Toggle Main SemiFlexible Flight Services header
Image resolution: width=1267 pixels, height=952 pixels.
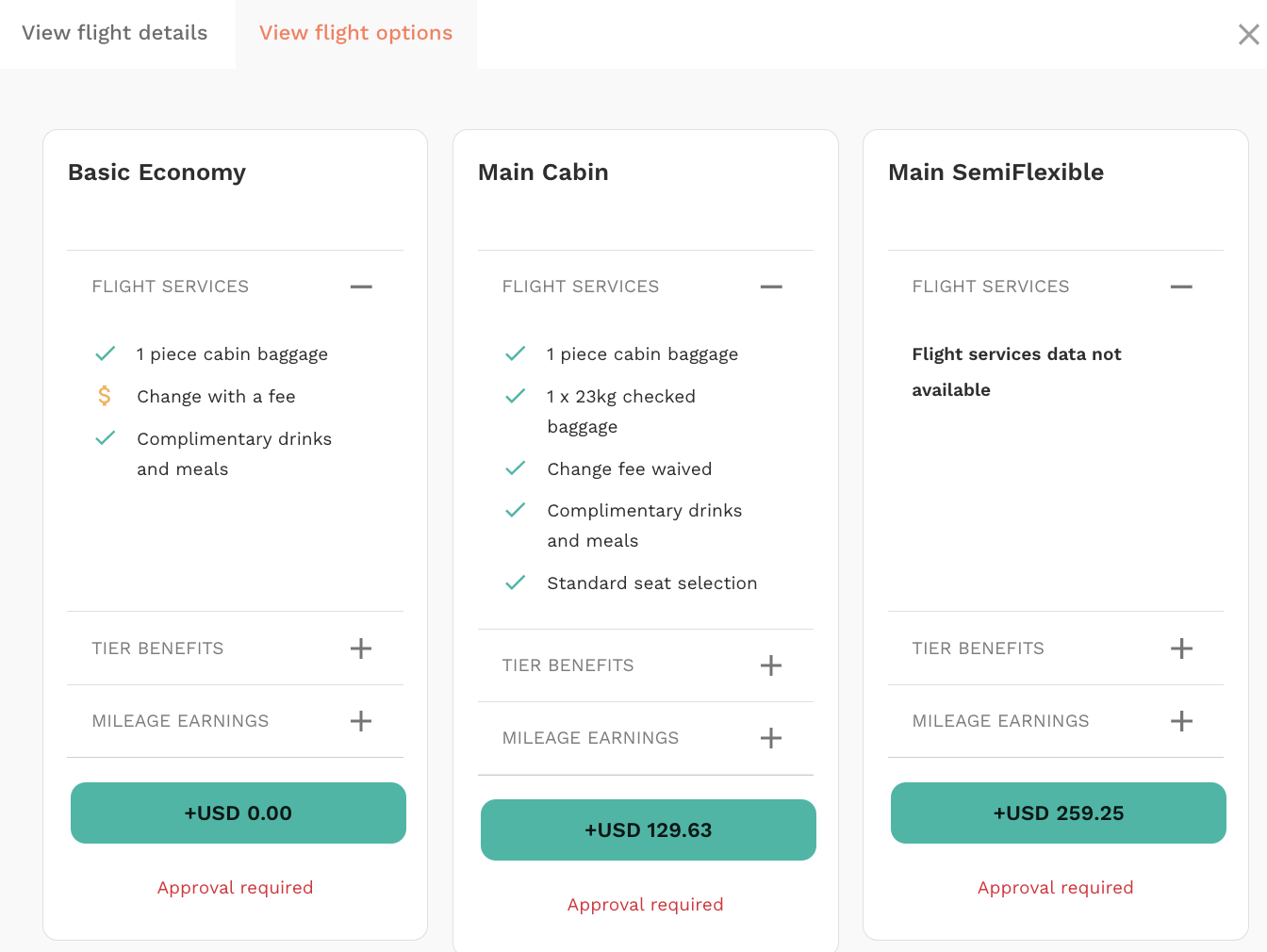point(1056,287)
